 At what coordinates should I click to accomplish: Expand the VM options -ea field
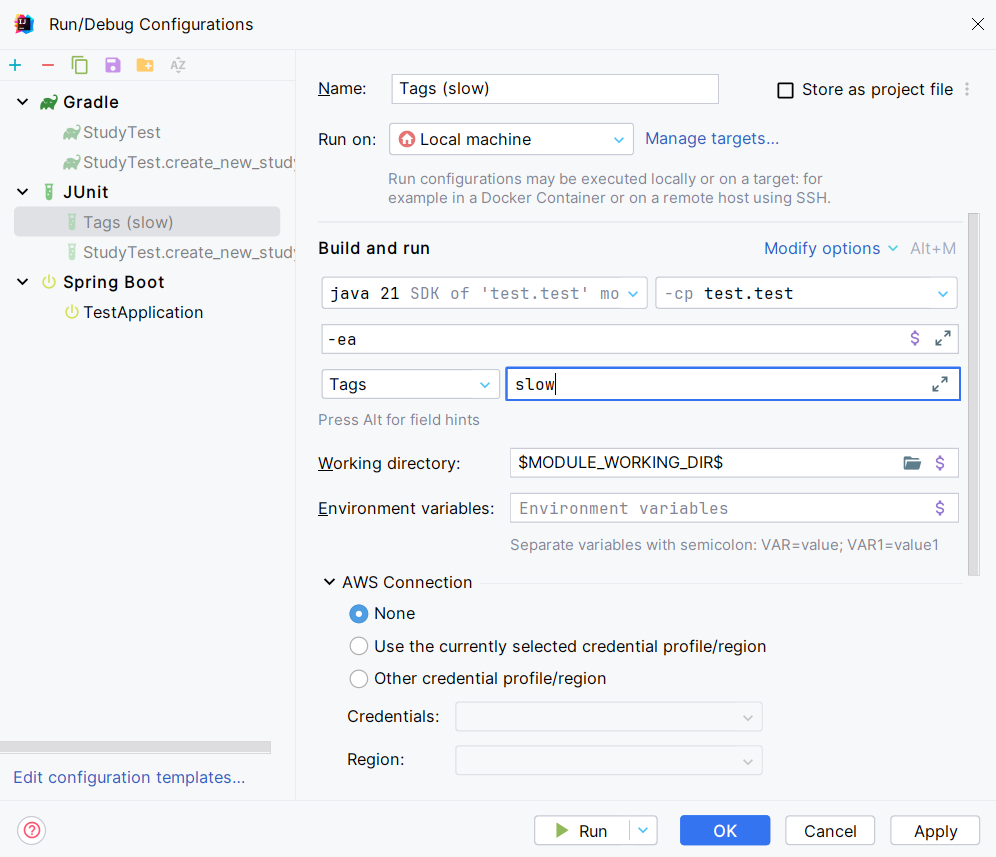[942, 339]
